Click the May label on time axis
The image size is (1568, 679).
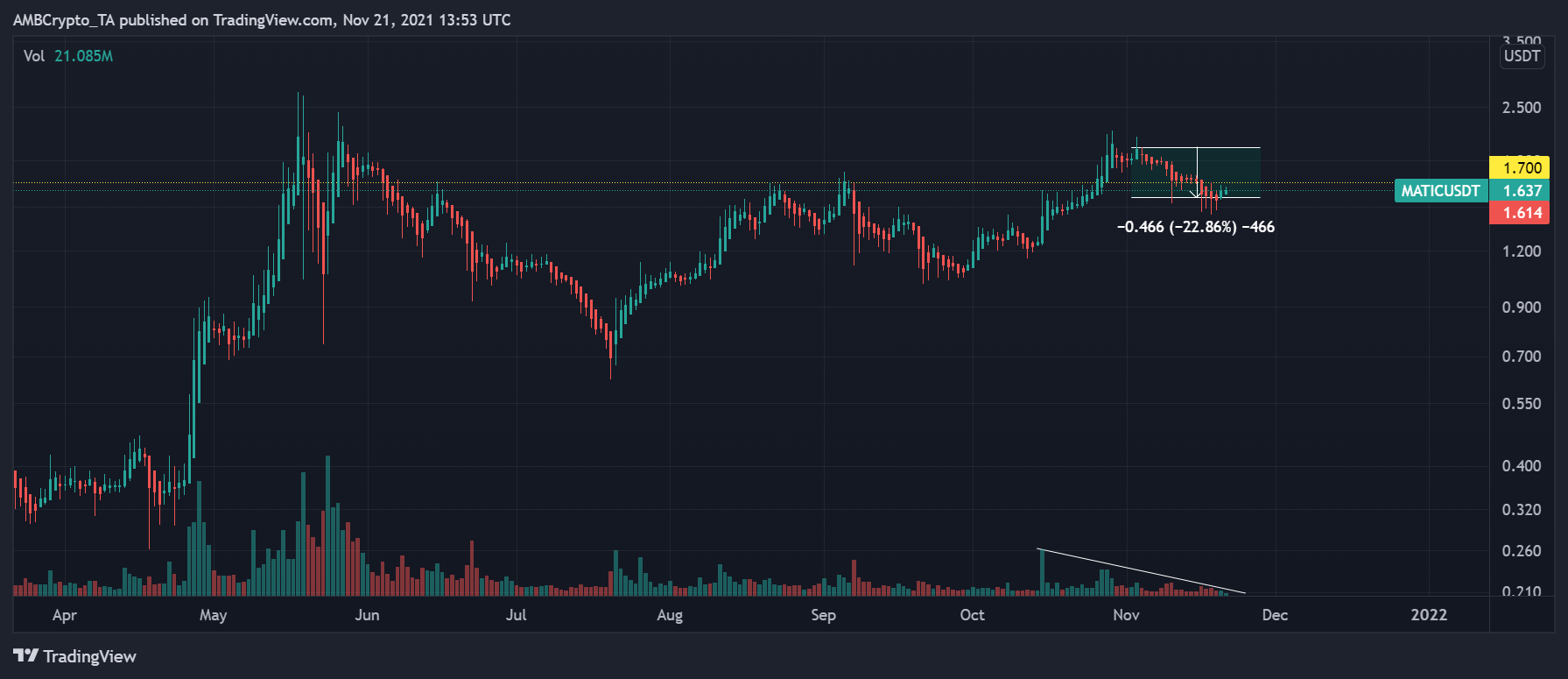(x=214, y=615)
